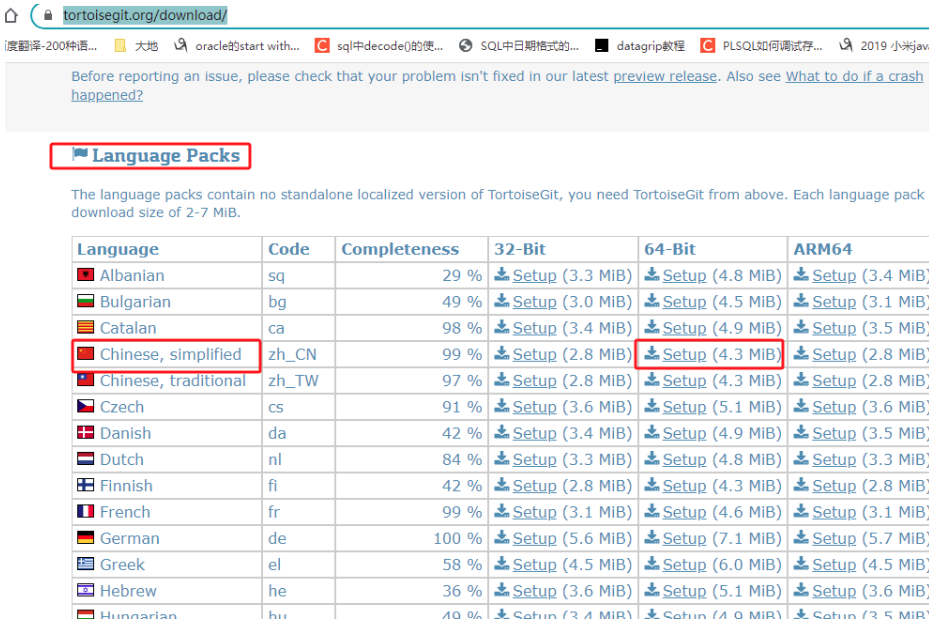Download Catalan 32-Bit Setup
Image resolution: width=929 pixels, height=633 pixels.
534,328
